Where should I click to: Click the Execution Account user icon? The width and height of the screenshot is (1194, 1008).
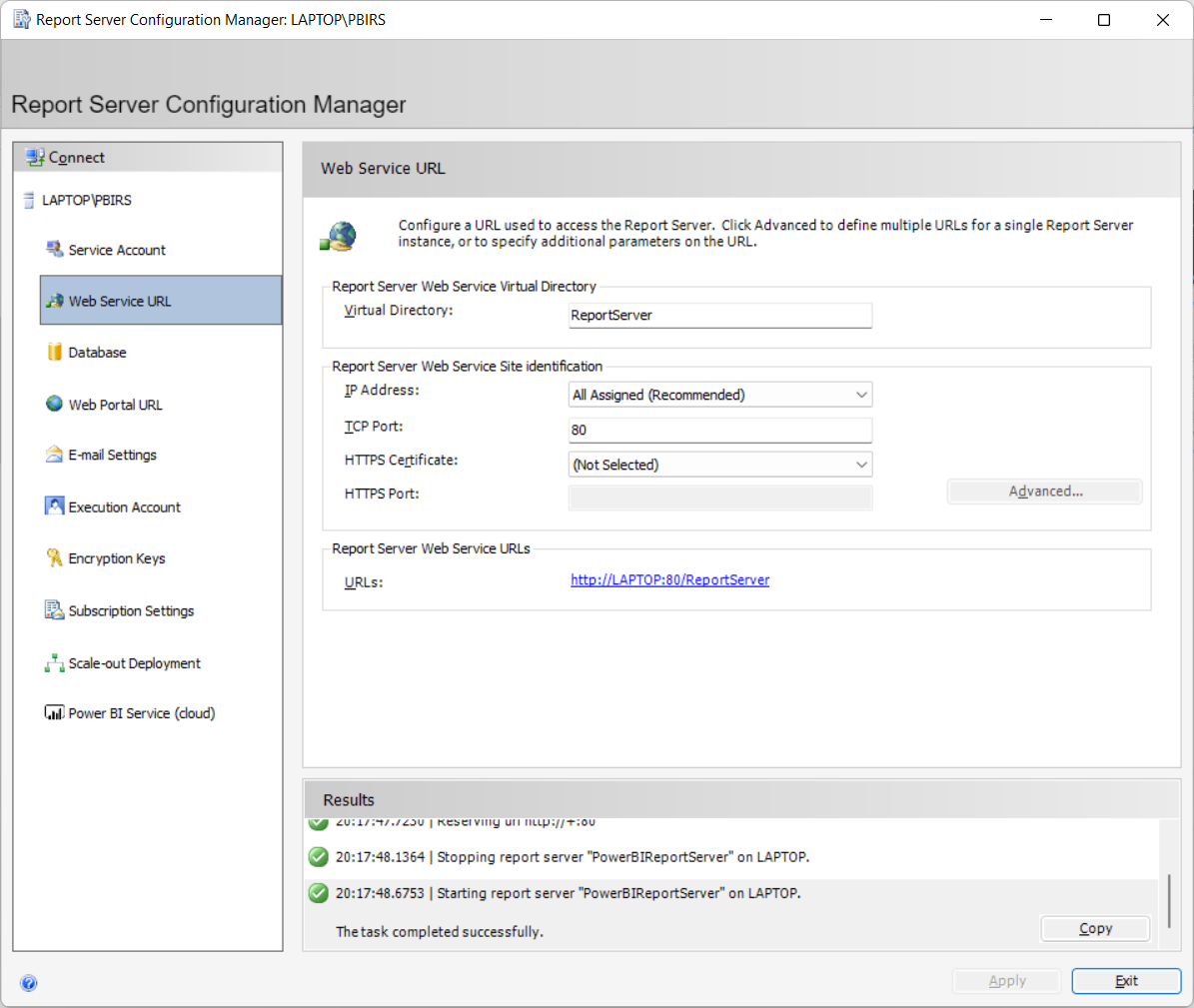[x=54, y=506]
